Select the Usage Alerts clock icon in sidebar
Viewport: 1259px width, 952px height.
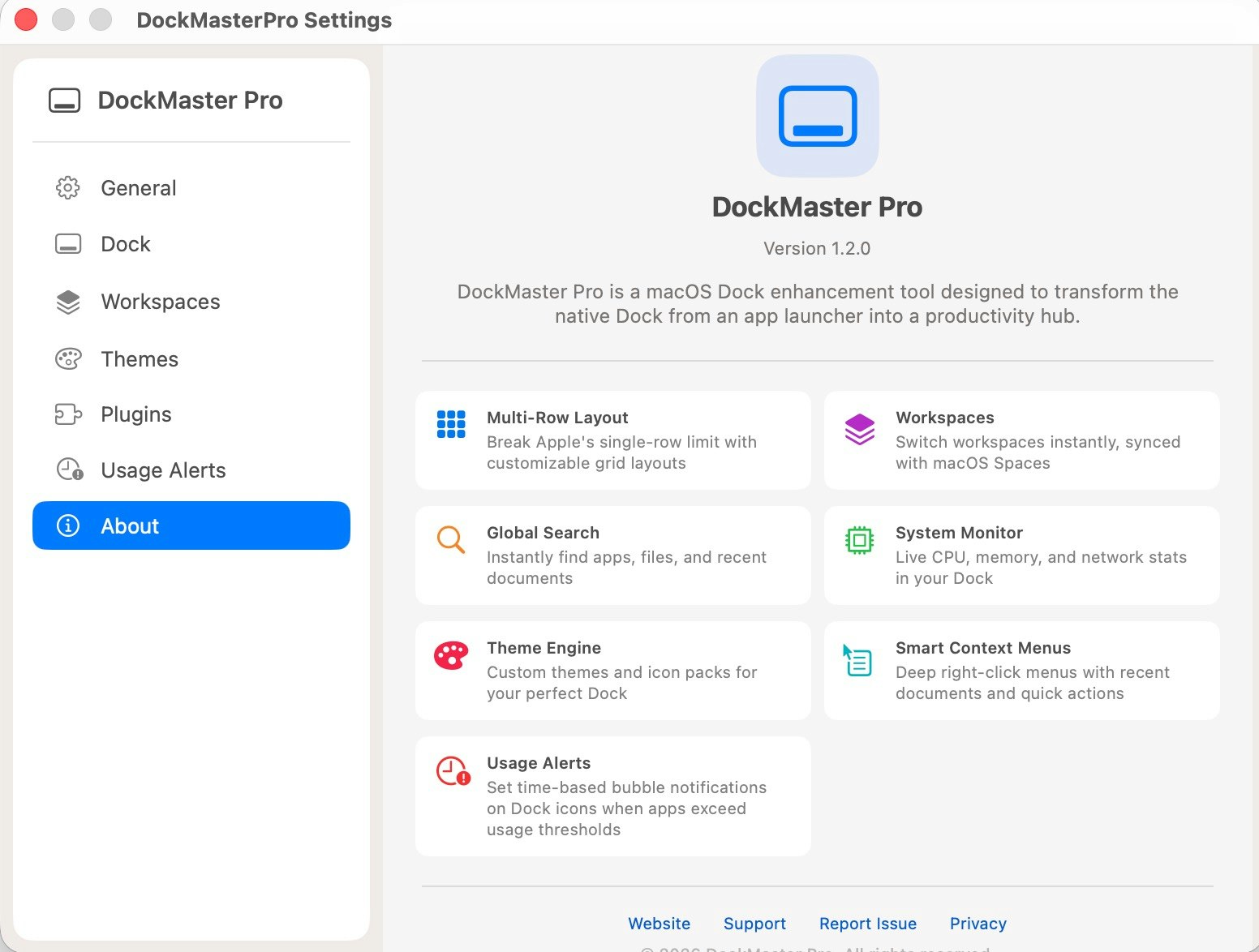click(x=68, y=470)
